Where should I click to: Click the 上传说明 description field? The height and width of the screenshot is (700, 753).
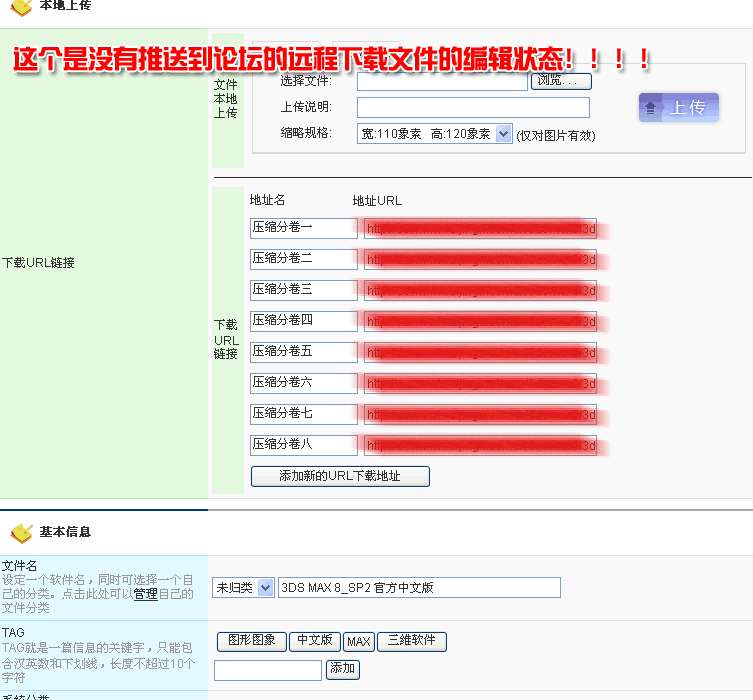473,108
